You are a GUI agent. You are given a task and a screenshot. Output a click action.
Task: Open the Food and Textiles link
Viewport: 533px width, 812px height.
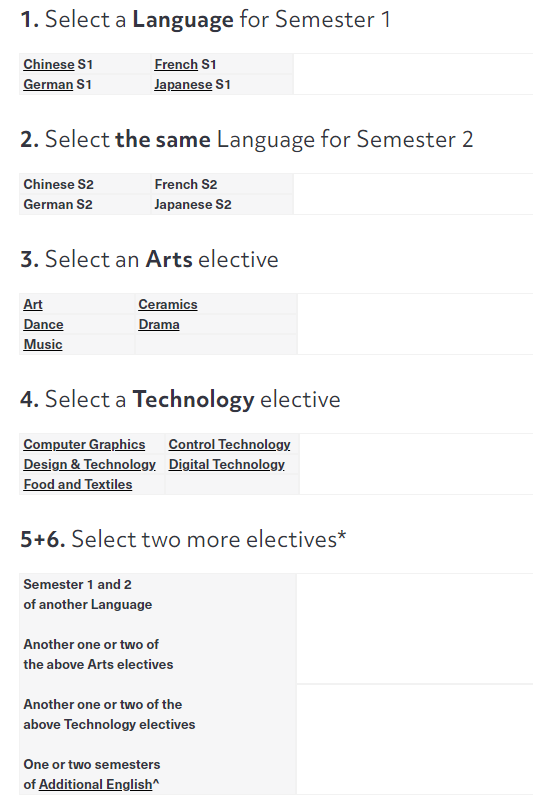78,484
